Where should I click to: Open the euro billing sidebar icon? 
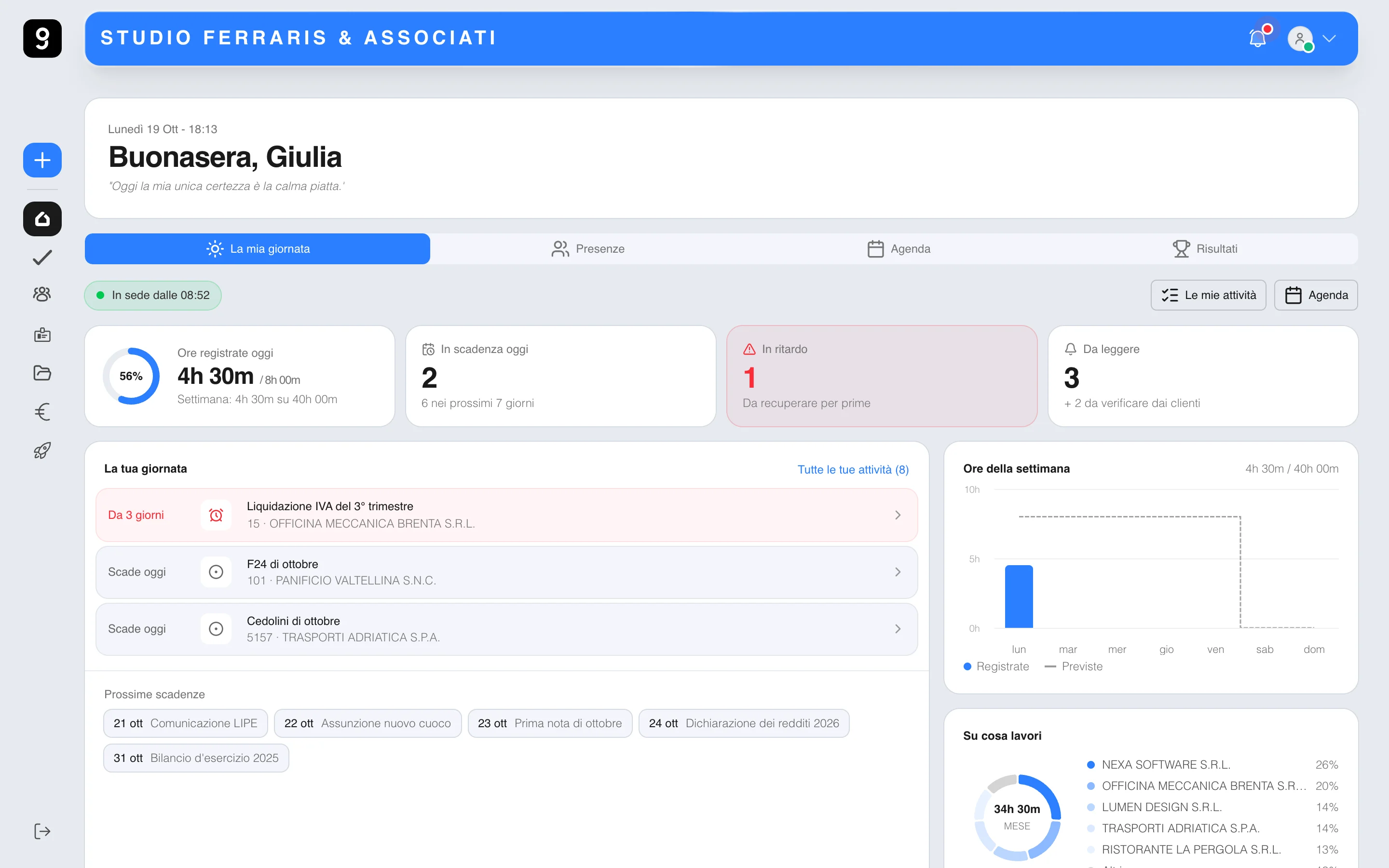coord(42,412)
